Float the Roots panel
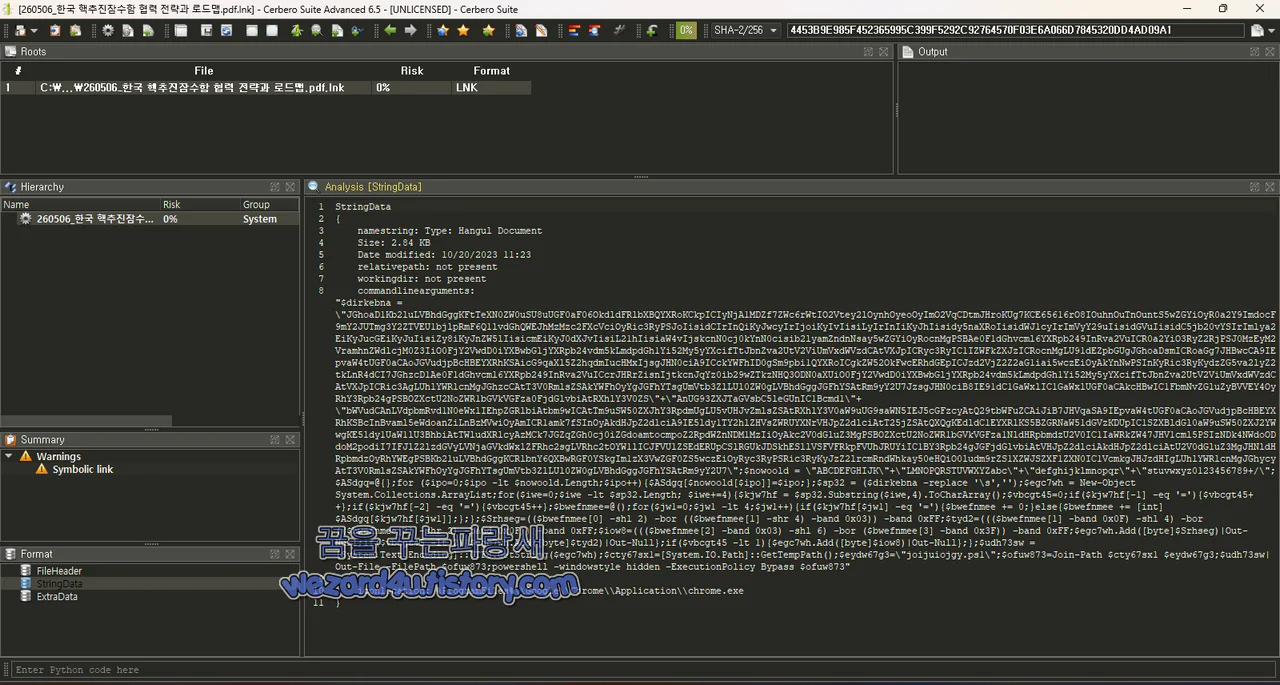Viewport: 1280px width, 685px height. tap(870, 51)
